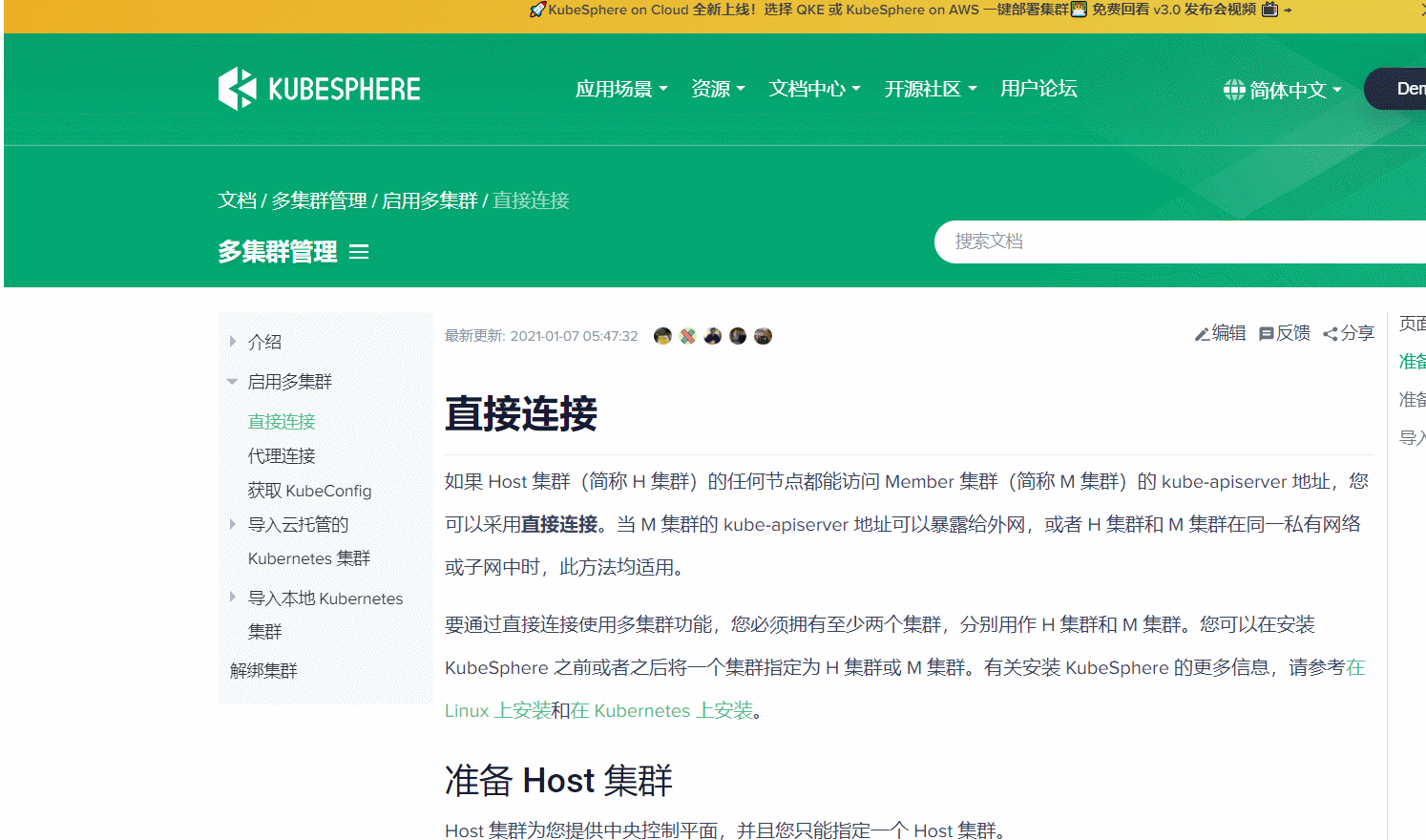The width and height of the screenshot is (1426, 840).
Task: Click the 反馈 feedback speech icon
Action: pos(1267,334)
